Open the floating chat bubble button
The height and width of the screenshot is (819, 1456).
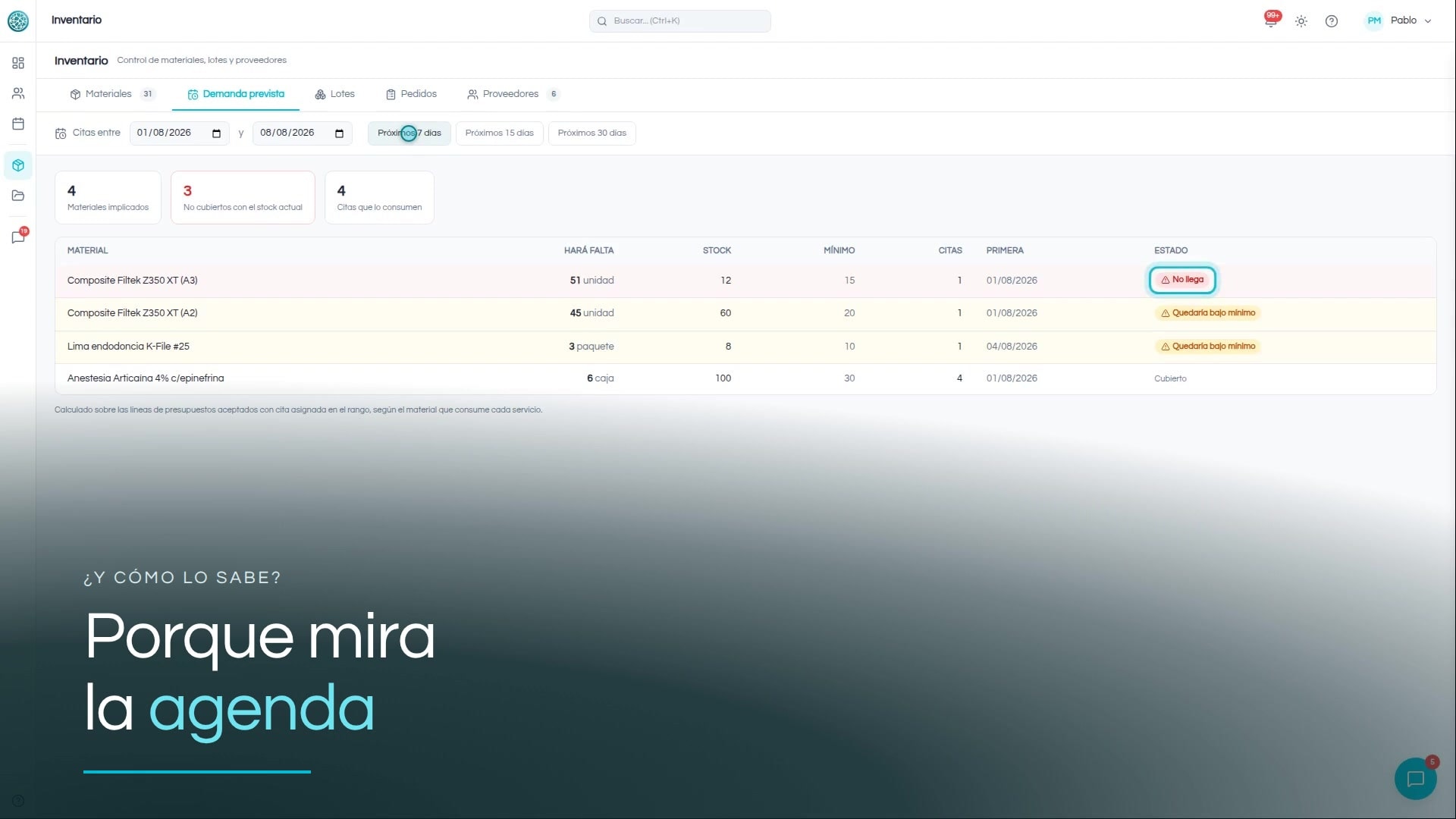click(x=1416, y=779)
